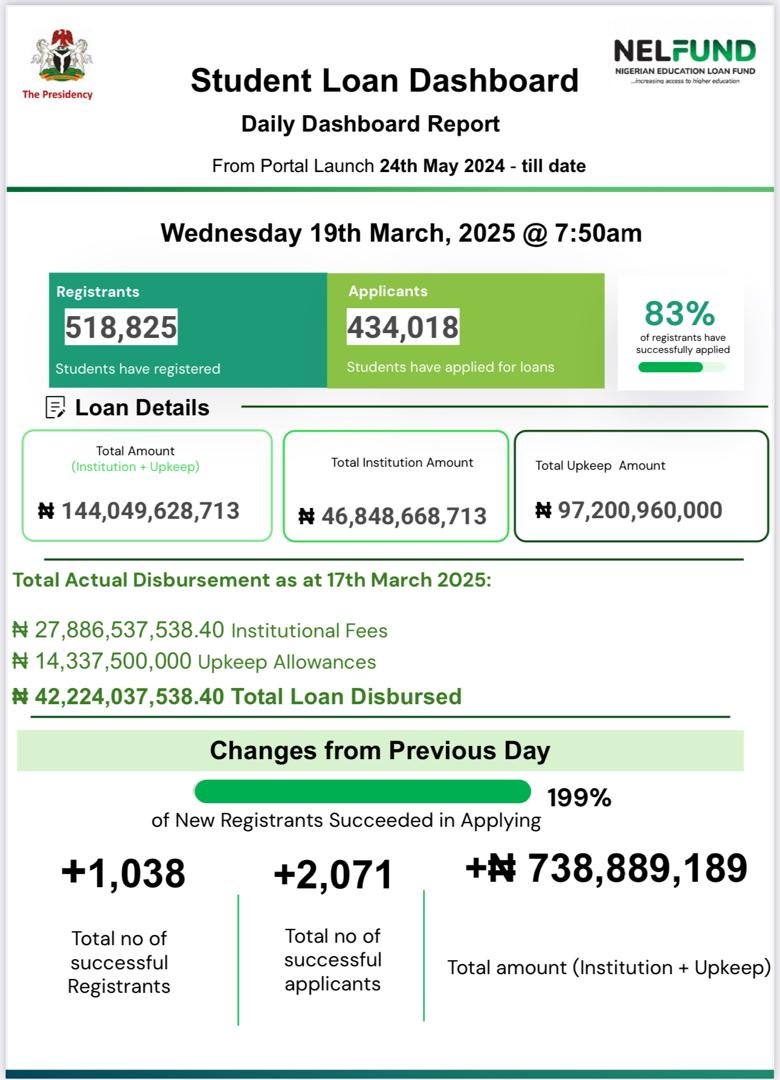Click the Naira symbol beside 97,200,960,000
Image resolution: width=780 pixels, height=1080 pixels.
tap(543, 510)
